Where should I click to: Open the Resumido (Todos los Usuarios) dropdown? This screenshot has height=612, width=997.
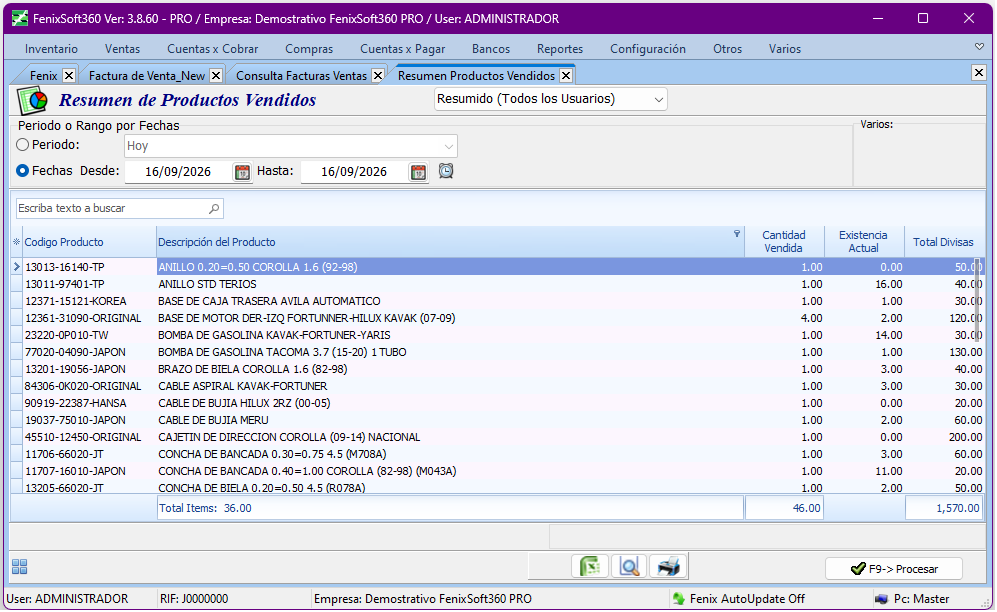[659, 100]
